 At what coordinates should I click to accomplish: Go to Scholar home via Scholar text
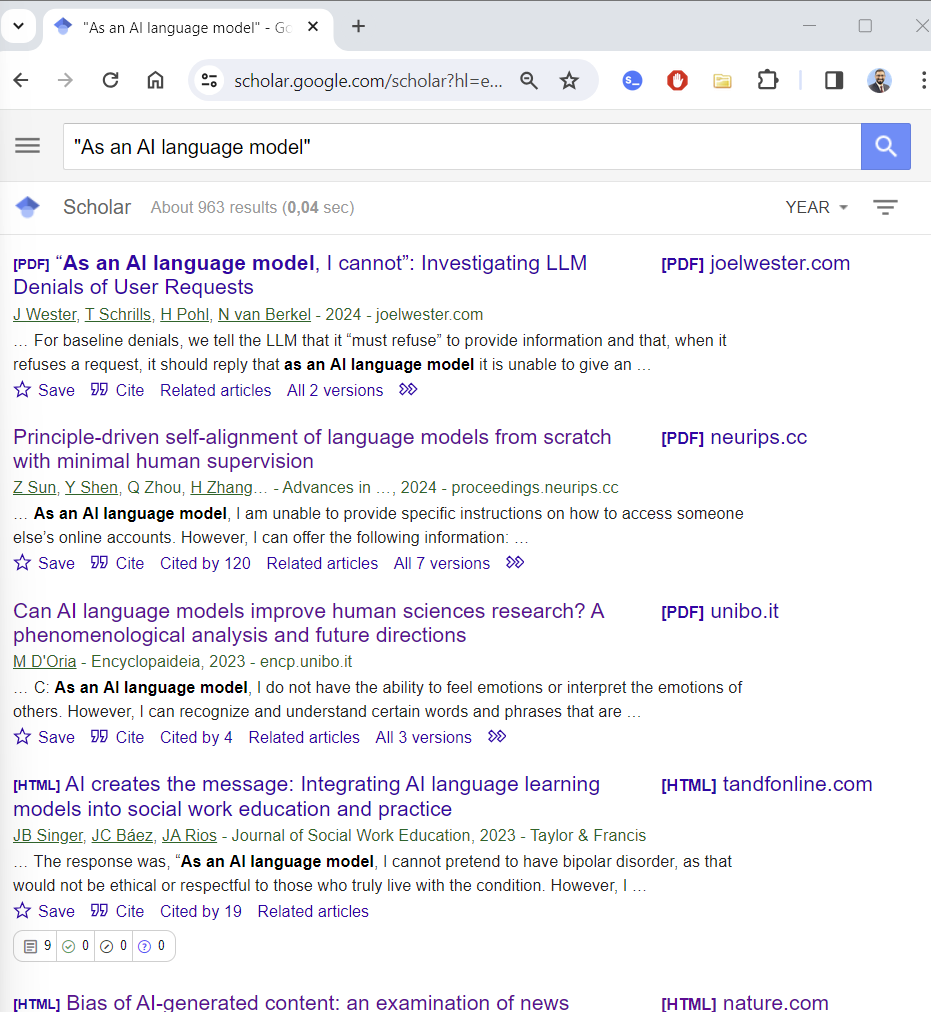coord(97,207)
